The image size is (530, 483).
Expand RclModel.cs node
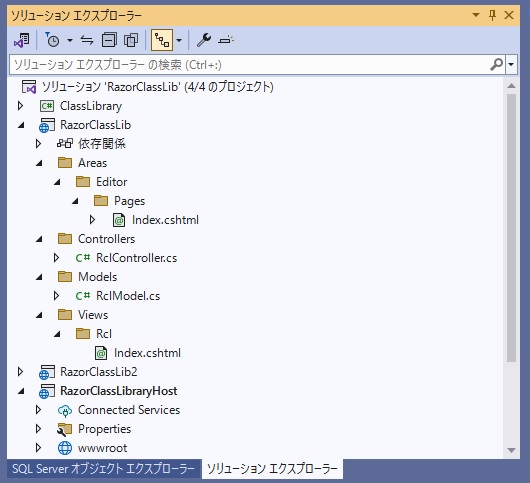56,296
